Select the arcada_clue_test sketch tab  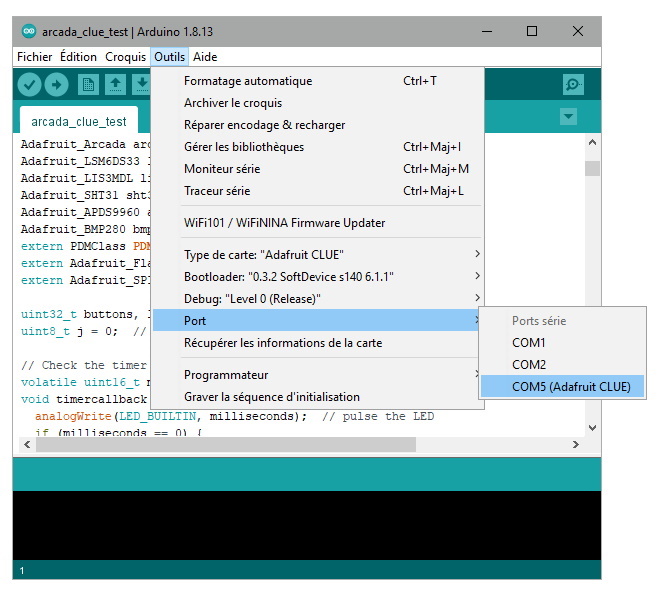click(x=79, y=121)
